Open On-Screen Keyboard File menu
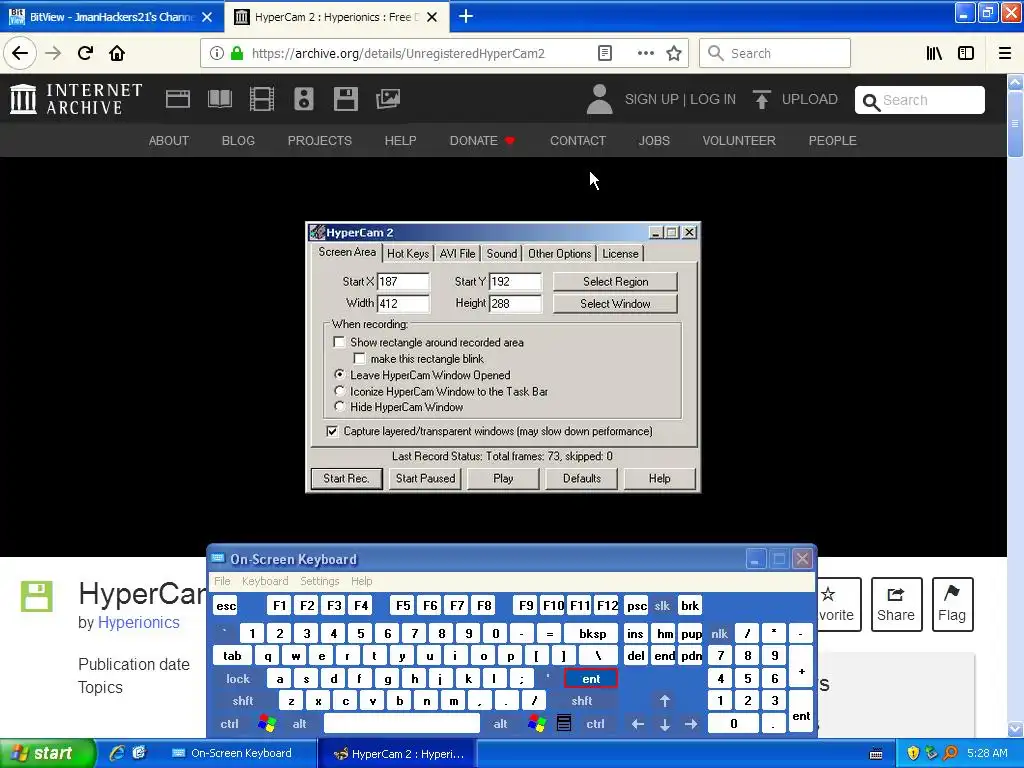Viewport: 1024px width, 768px height. click(222, 581)
